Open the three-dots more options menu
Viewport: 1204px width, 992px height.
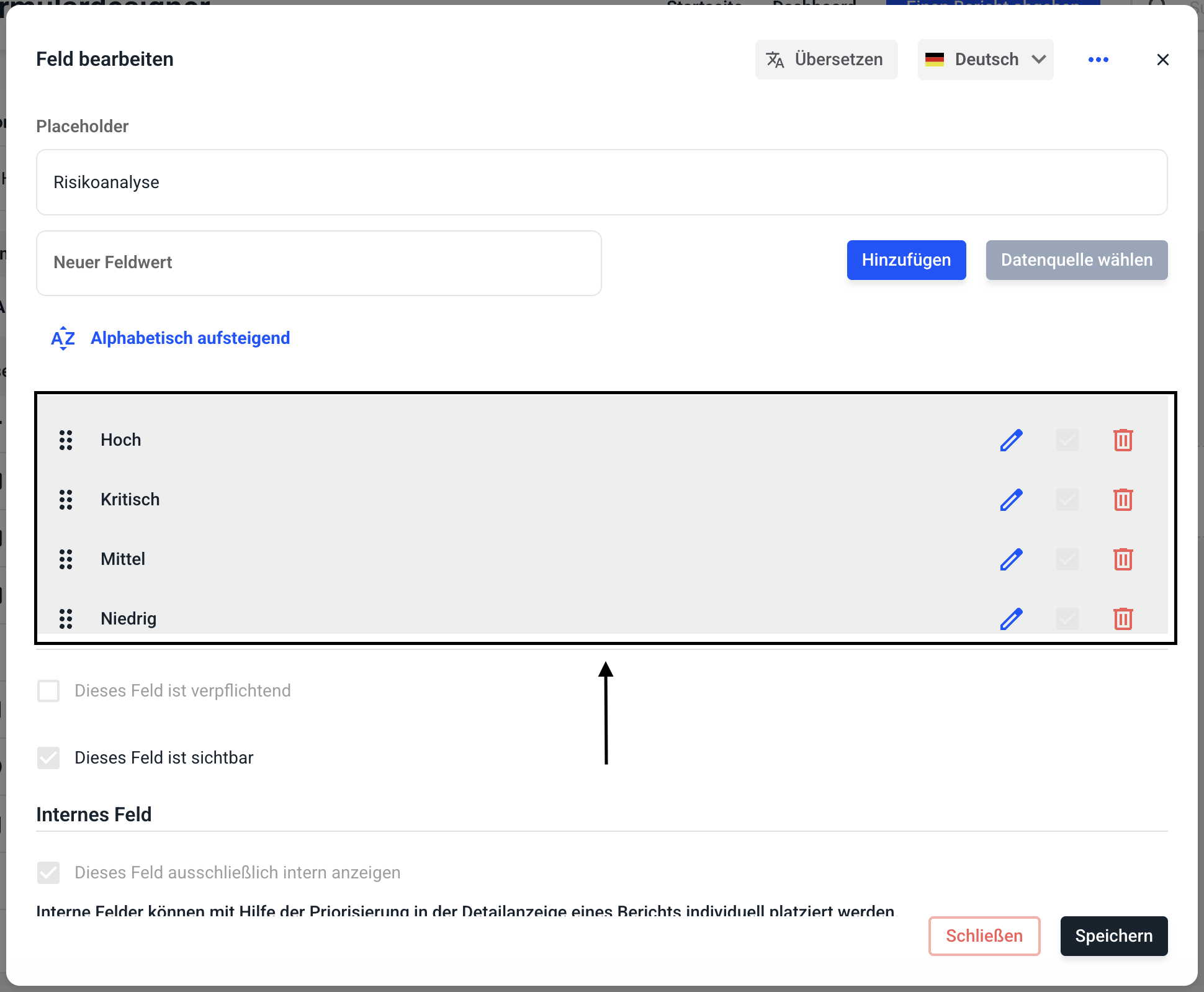tap(1098, 60)
